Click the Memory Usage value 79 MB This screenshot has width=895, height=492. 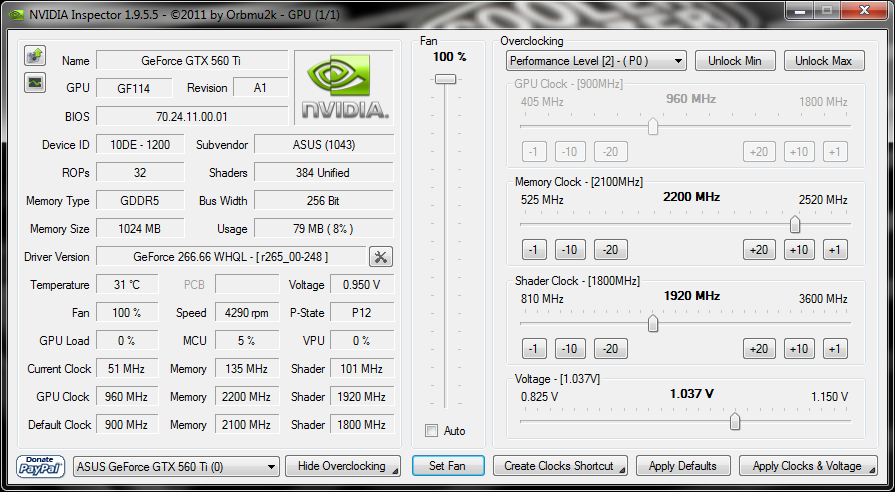click(324, 229)
